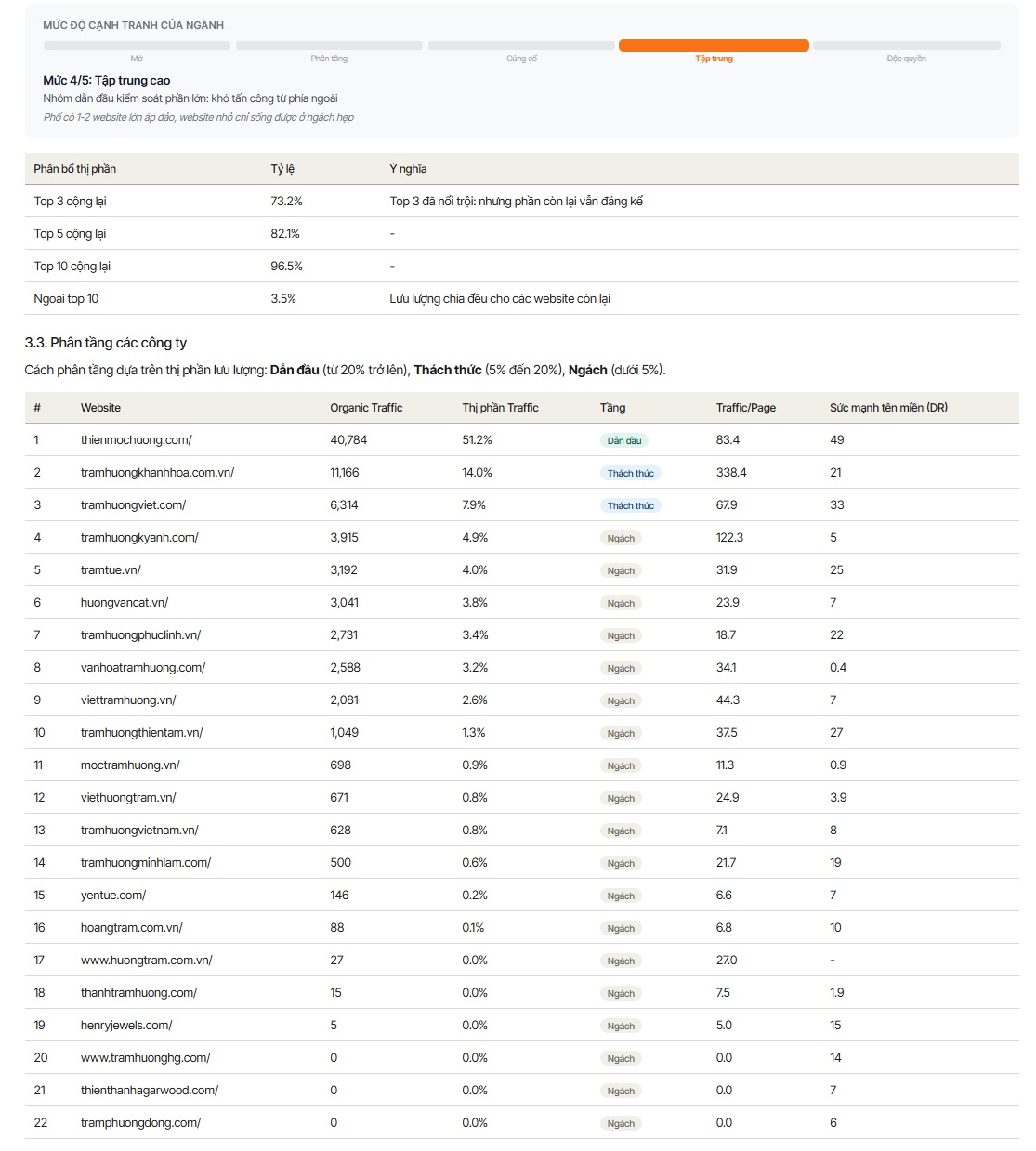Click the thienthanhagarwood.com/ website cell
Image resolution: width=1036 pixels, height=1151 pixels.
coord(150,1091)
